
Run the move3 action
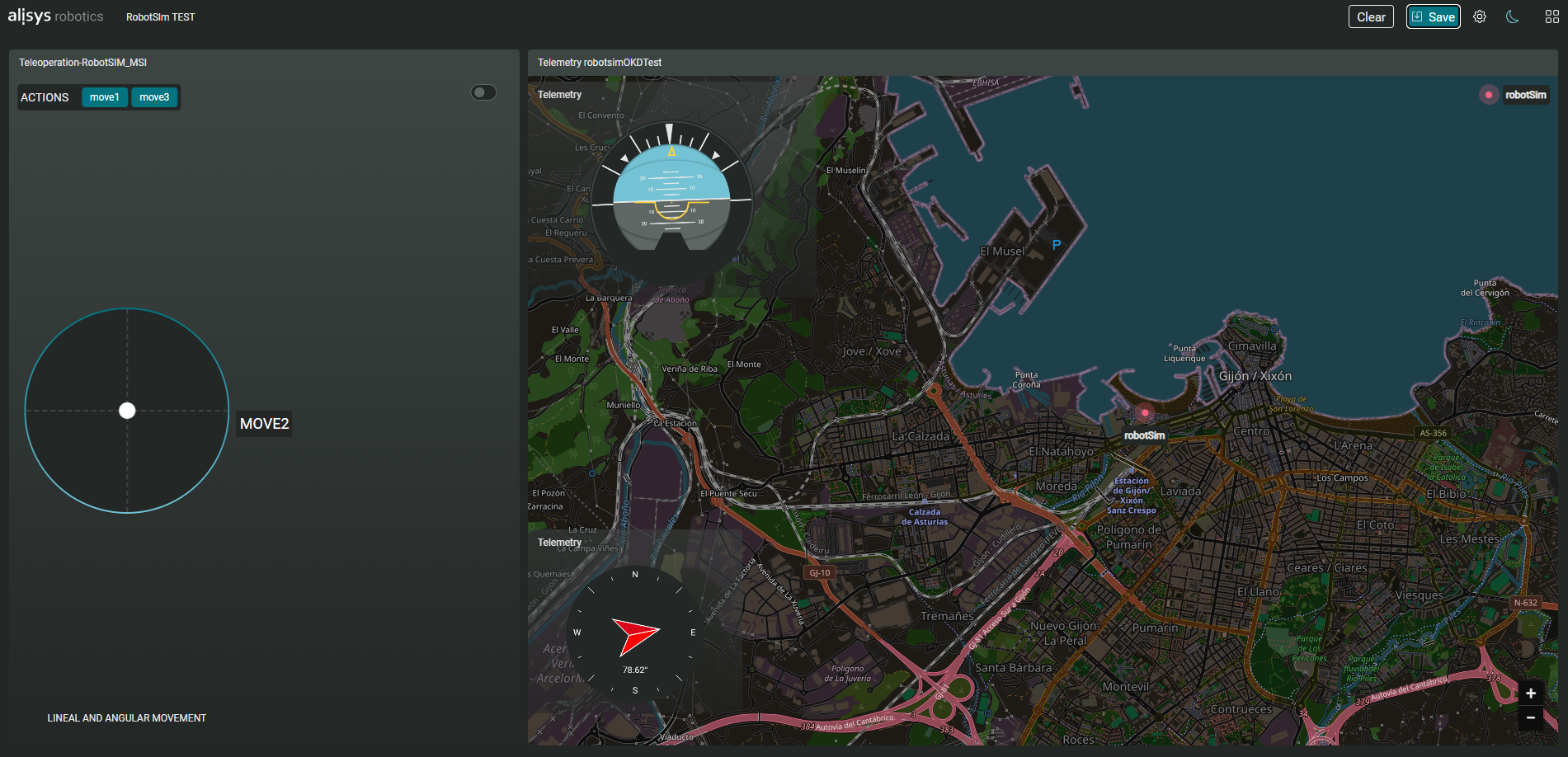point(154,97)
